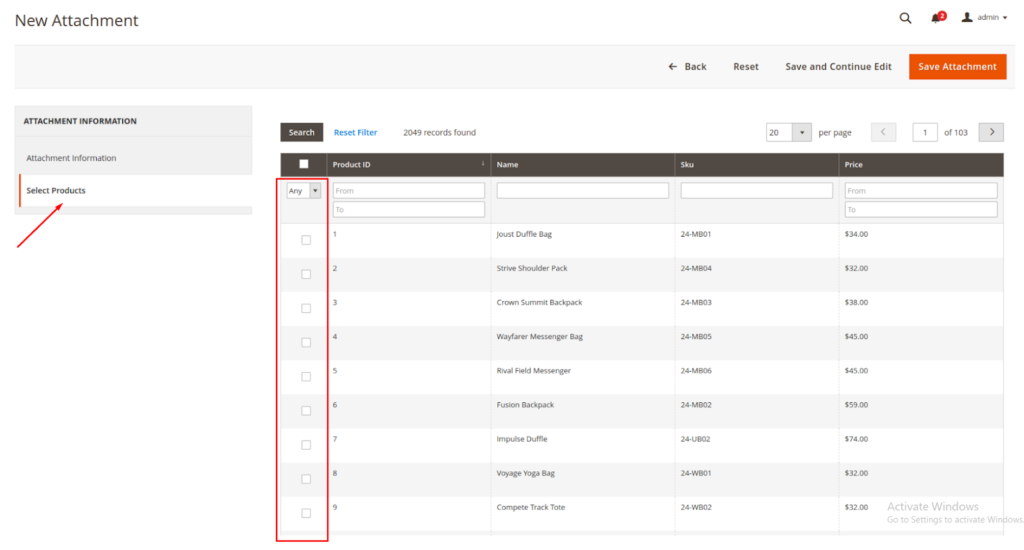This screenshot has height=550, width=1024.
Task: Go to next page arrow
Action: coord(991,132)
